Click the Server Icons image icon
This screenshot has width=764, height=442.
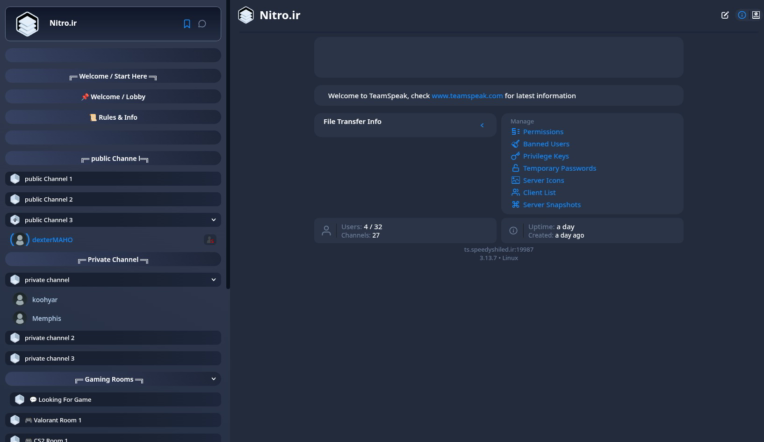tap(515, 180)
